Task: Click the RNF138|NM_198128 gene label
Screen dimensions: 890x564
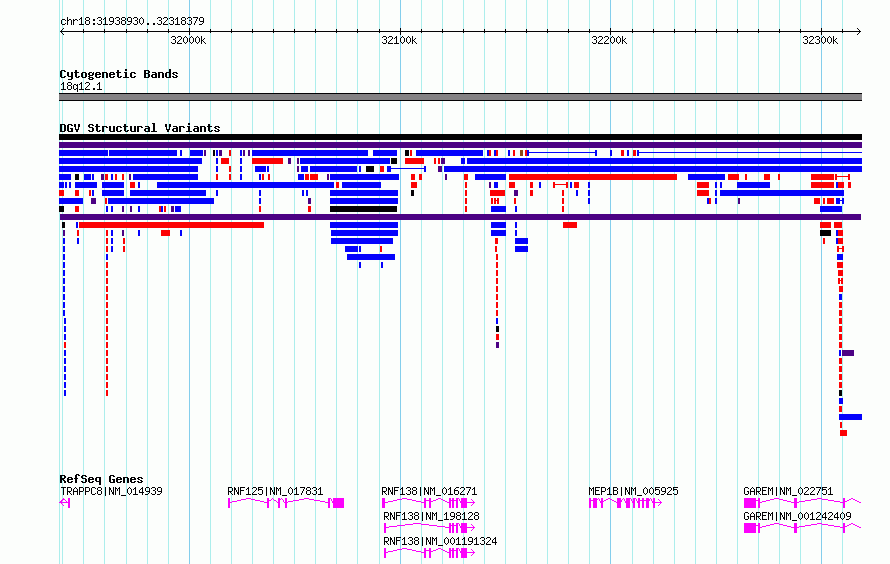Action: [x=431, y=516]
